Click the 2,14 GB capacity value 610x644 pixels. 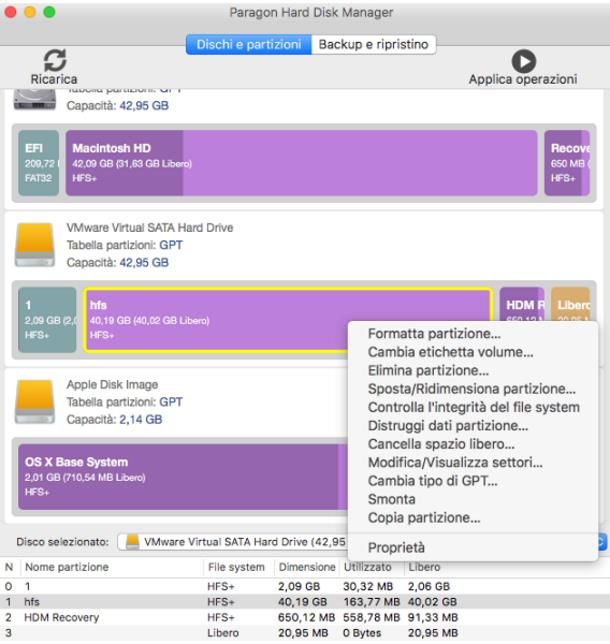coord(140,419)
